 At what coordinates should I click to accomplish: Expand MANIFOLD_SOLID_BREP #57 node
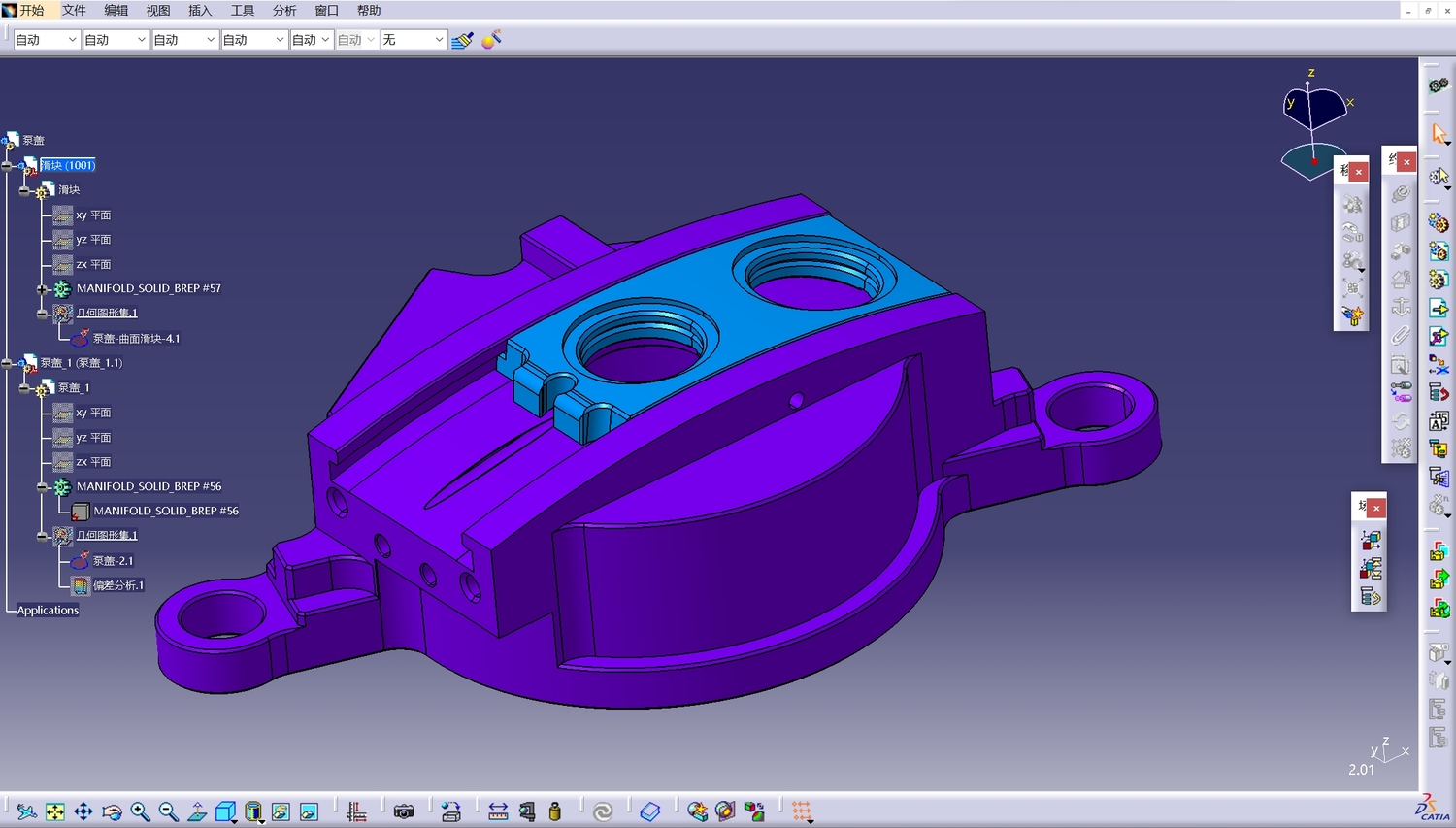[42, 289]
